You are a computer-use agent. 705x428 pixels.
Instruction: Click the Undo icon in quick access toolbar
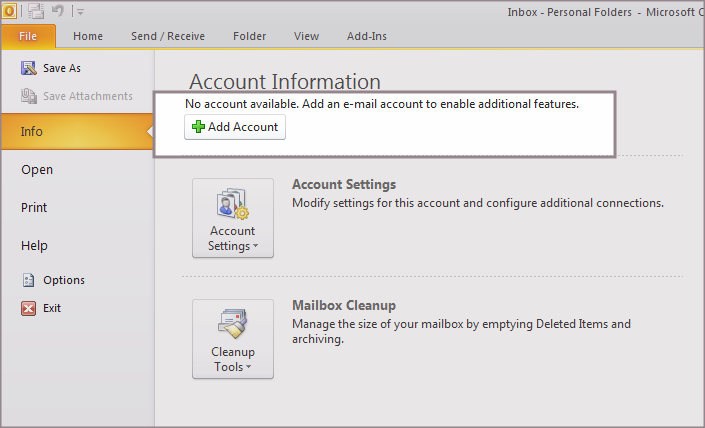[59, 11]
